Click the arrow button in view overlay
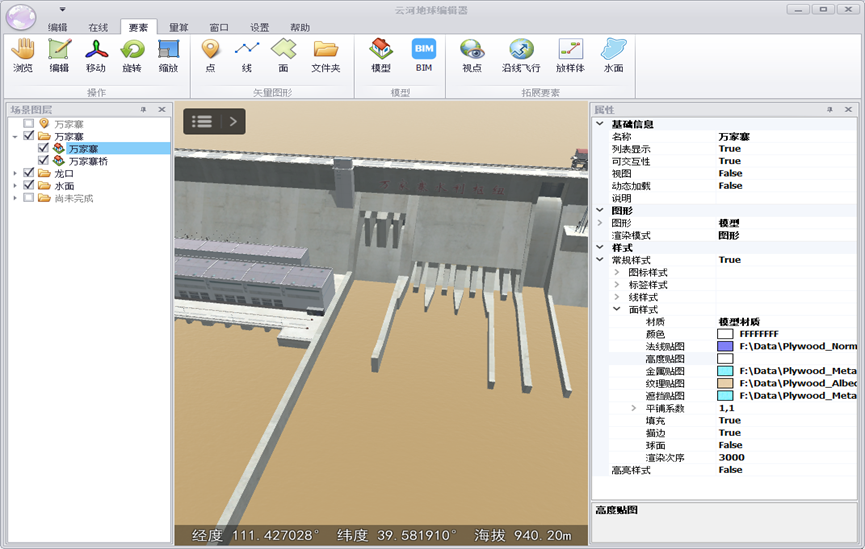The width and height of the screenshot is (865, 549). (233, 121)
